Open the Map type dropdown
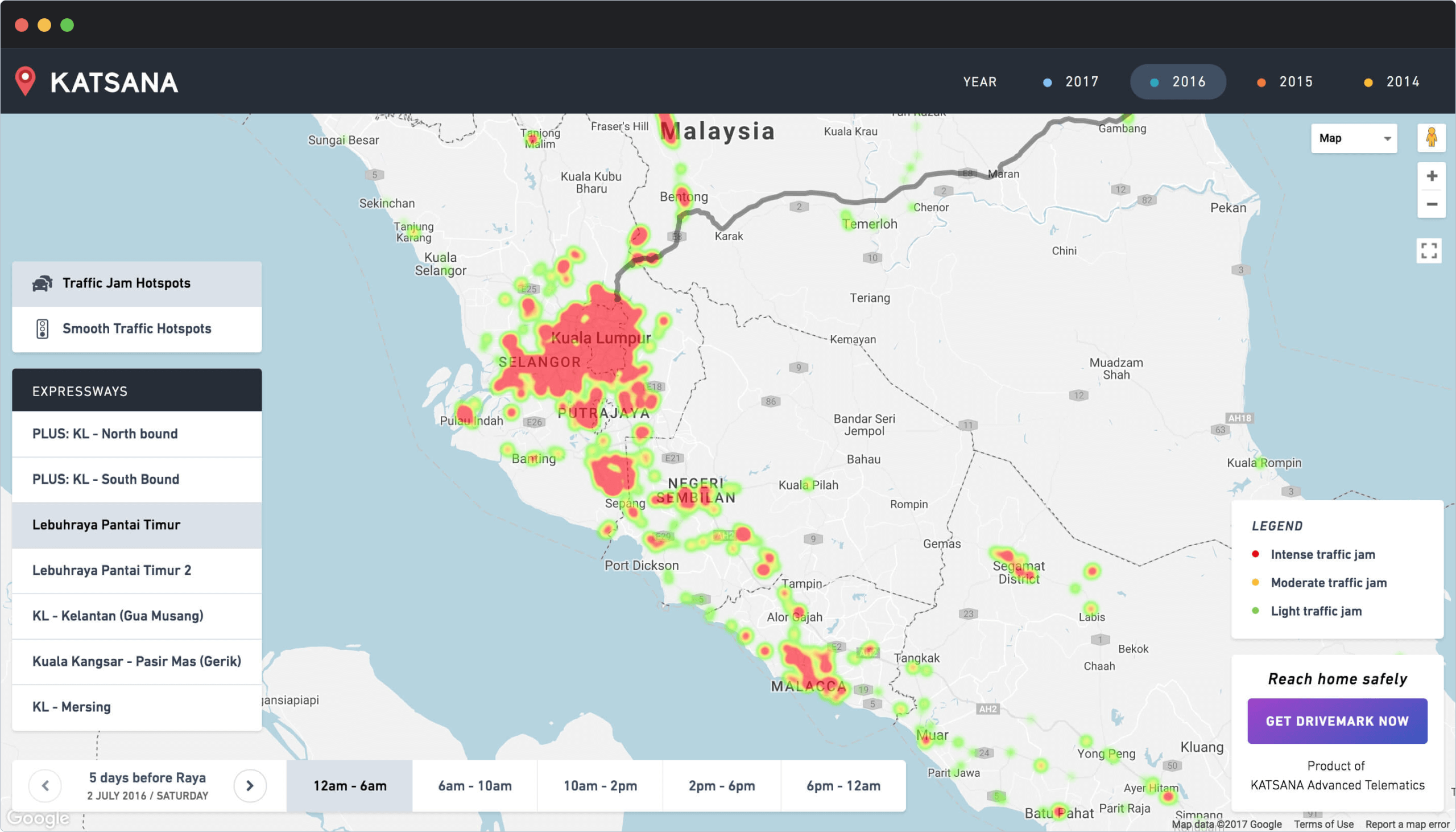 [1354, 138]
